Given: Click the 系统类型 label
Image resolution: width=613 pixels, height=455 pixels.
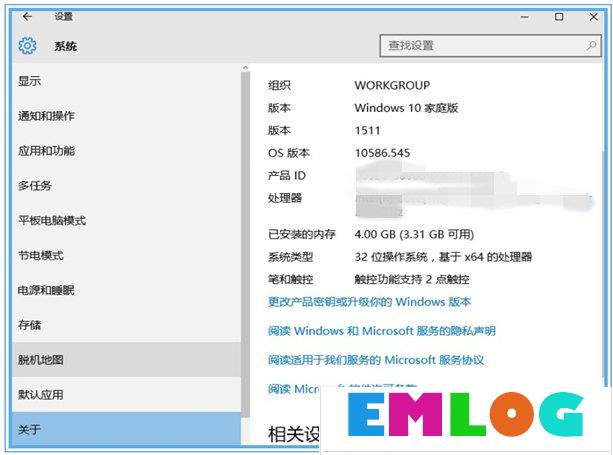Looking at the screenshot, I should click(290, 257).
